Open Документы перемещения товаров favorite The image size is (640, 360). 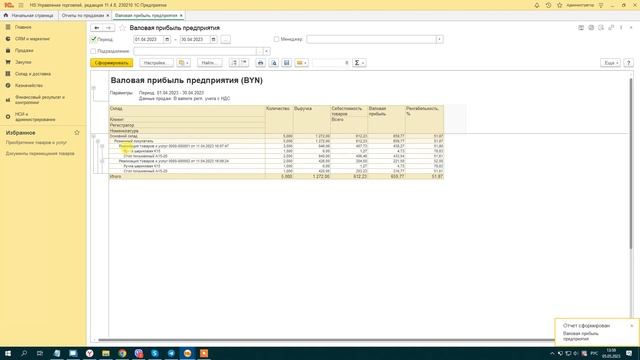[40, 153]
